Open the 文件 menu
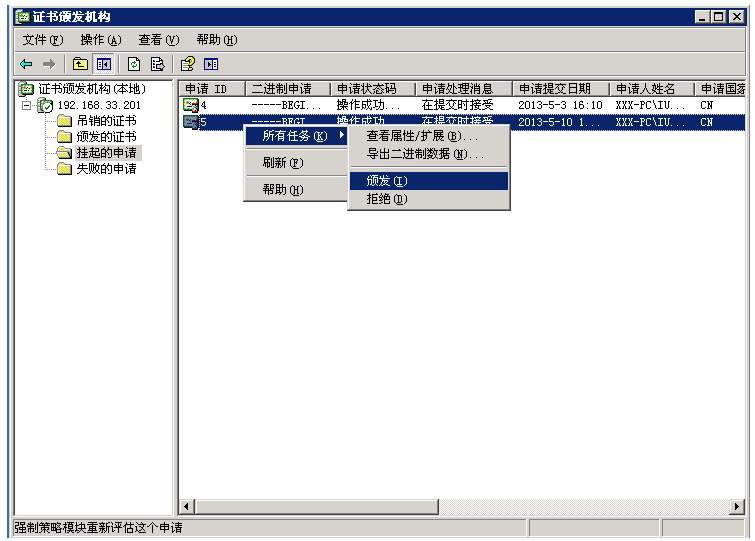The image size is (755, 541). click(42, 40)
